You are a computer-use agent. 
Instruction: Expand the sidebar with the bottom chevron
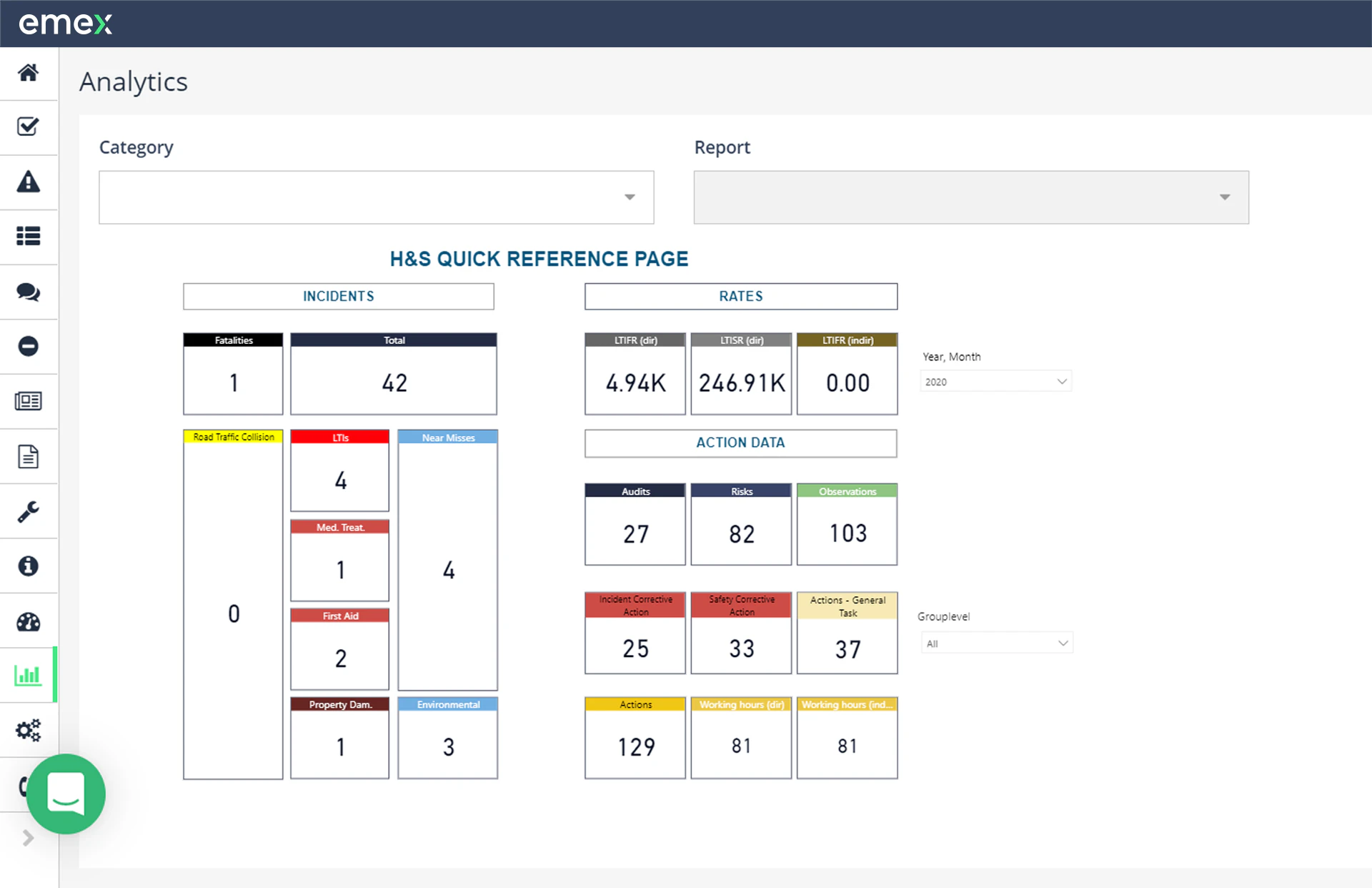(x=29, y=838)
